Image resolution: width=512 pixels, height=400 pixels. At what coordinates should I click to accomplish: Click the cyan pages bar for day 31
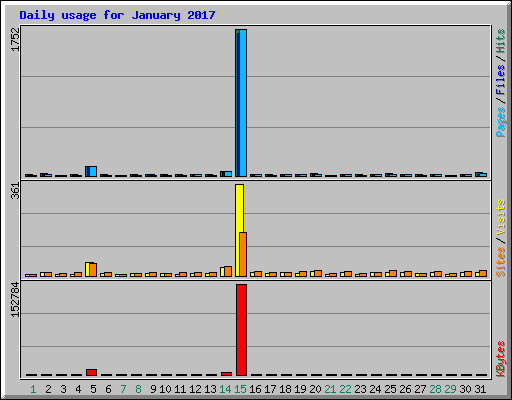point(483,175)
